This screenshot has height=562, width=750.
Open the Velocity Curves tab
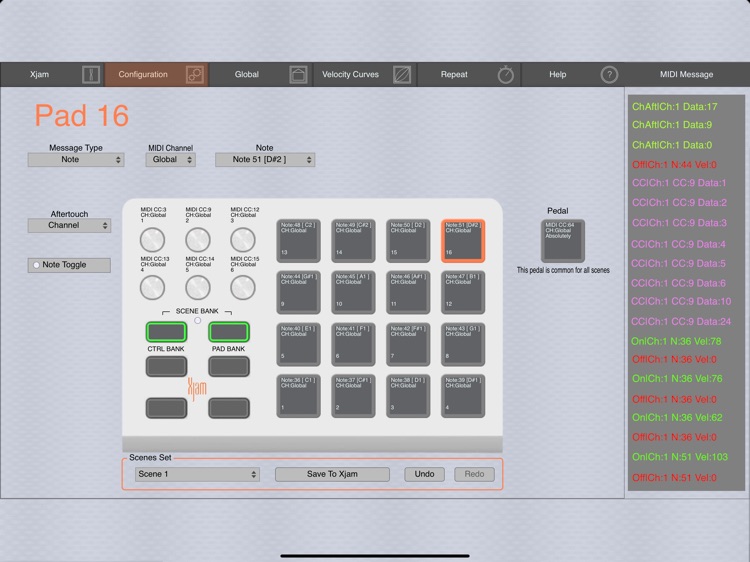click(364, 75)
